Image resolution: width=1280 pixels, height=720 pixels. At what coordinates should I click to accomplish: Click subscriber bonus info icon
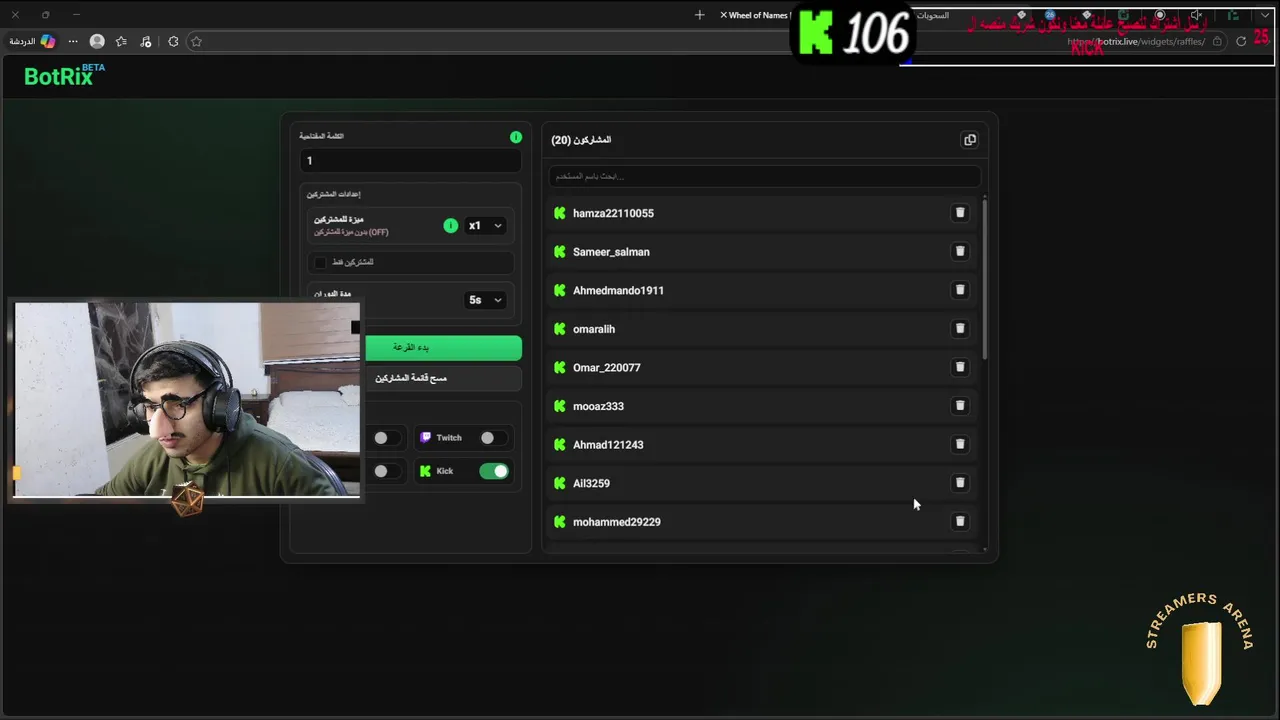450,226
